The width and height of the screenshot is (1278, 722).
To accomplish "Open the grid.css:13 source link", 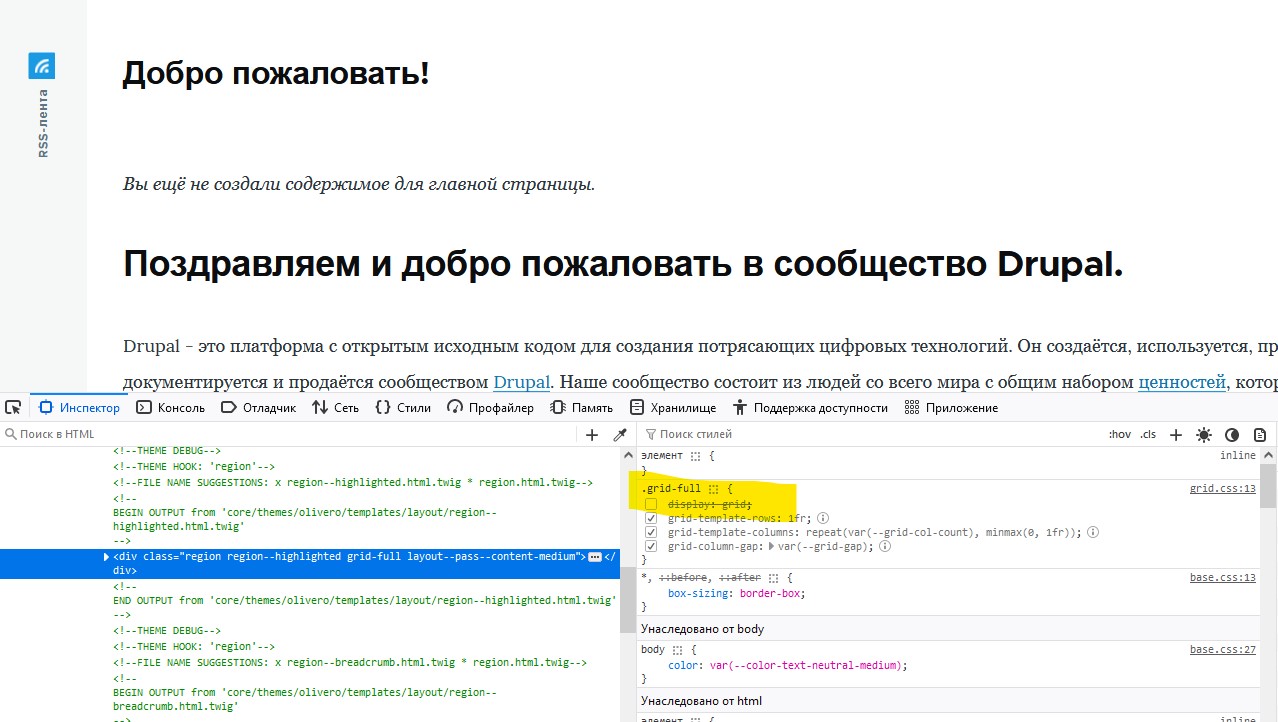I will click(x=1222, y=489).
